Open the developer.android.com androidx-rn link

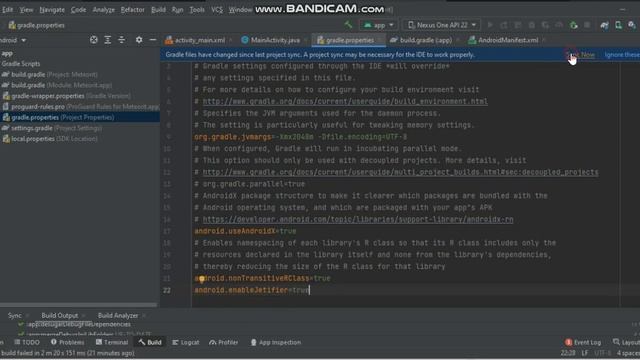[x=358, y=220]
